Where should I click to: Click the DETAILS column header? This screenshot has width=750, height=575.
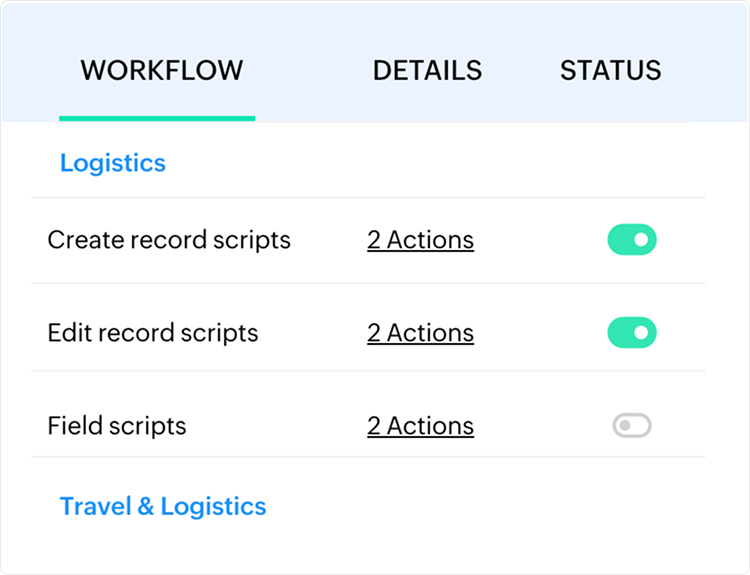tap(427, 70)
